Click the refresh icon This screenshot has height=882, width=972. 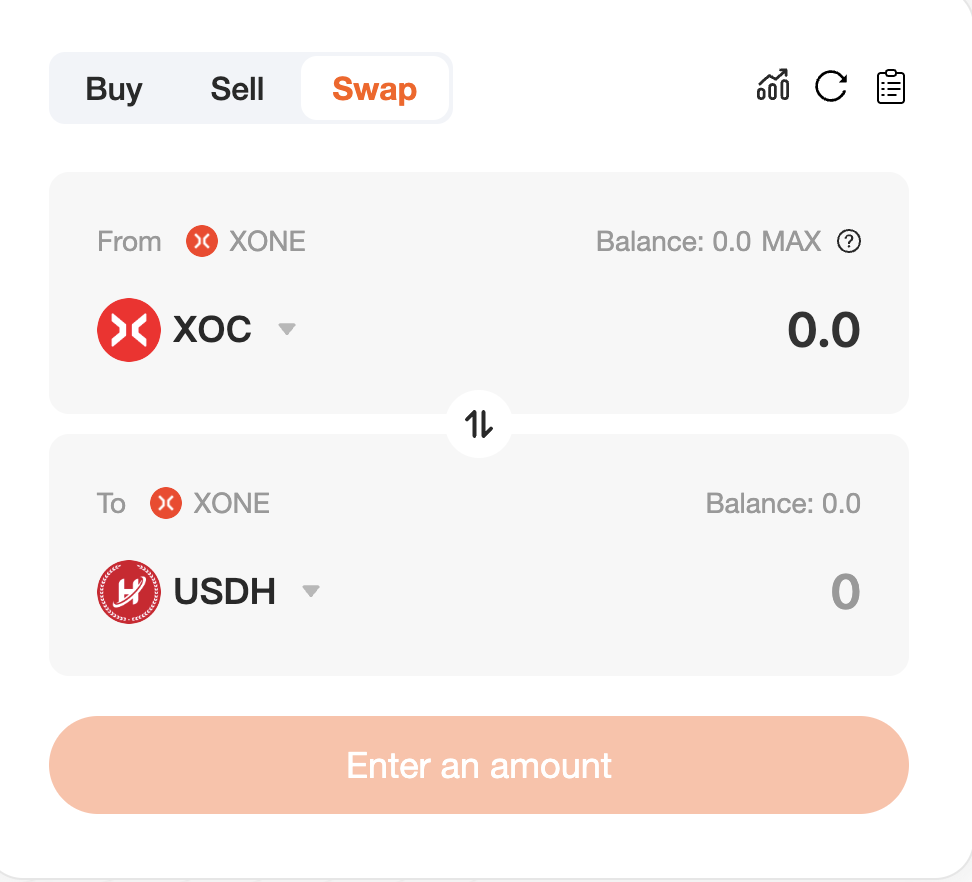831,86
